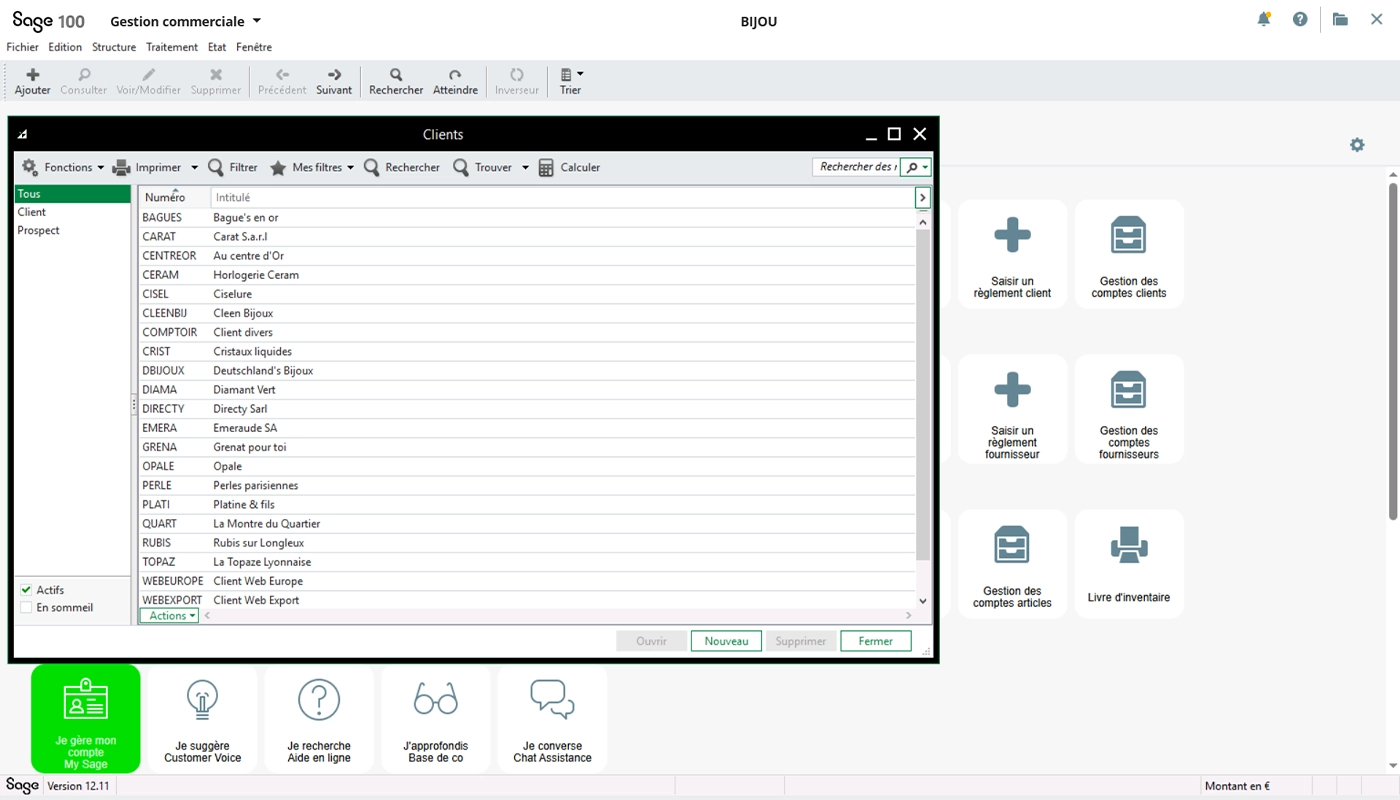Select the DIAMA Diamant Vert row
The height and width of the screenshot is (800, 1400).
pos(527,390)
